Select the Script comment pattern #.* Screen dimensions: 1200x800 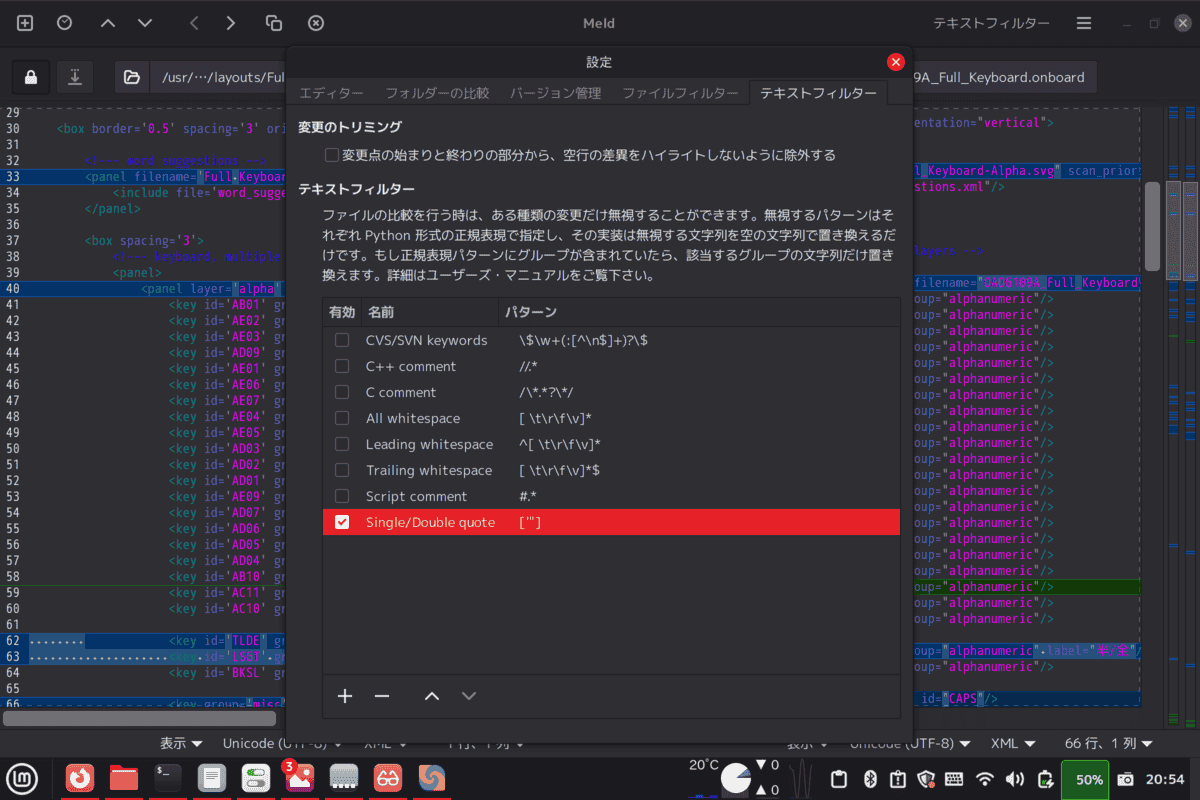529,496
